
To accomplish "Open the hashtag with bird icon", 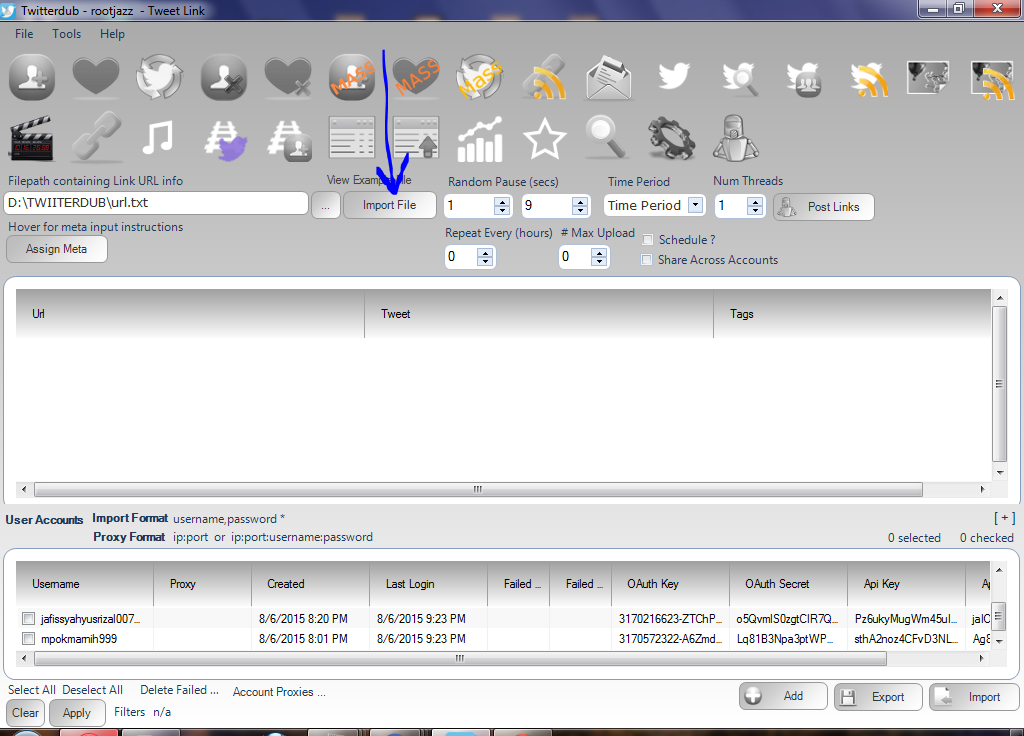I will [225, 140].
